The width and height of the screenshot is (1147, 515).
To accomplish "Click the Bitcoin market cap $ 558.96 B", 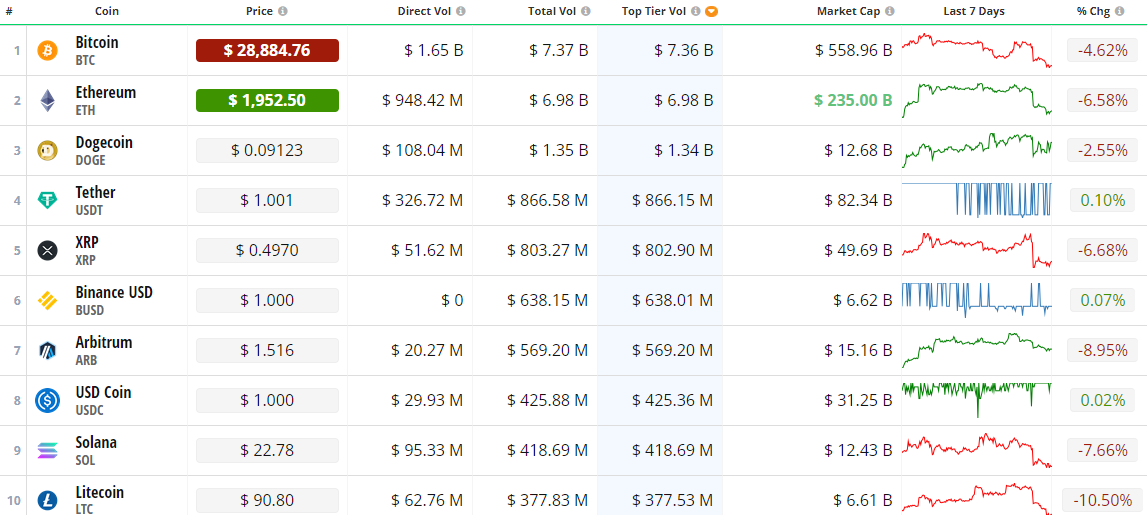I will (x=854, y=50).
